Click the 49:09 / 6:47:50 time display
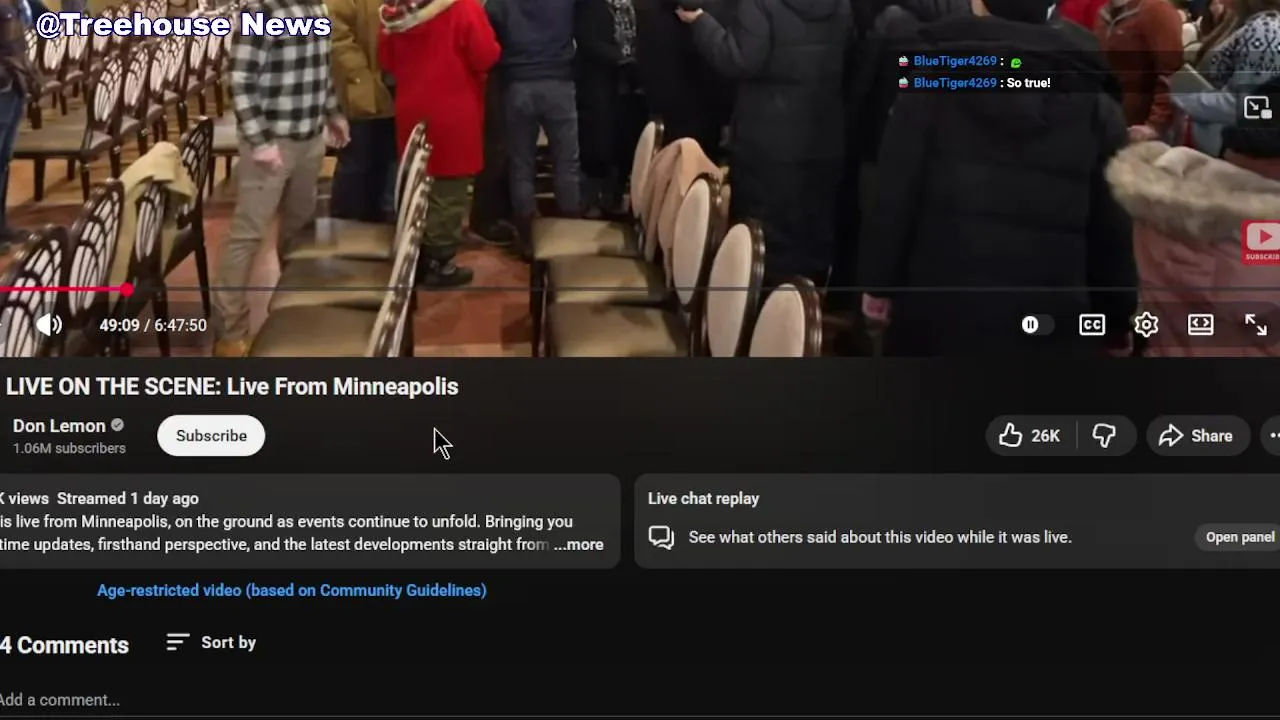The width and height of the screenshot is (1280, 720). [x=153, y=325]
